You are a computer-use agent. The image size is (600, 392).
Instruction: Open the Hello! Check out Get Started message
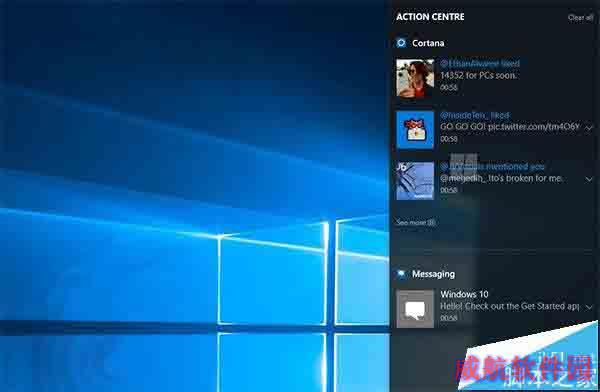509,306
